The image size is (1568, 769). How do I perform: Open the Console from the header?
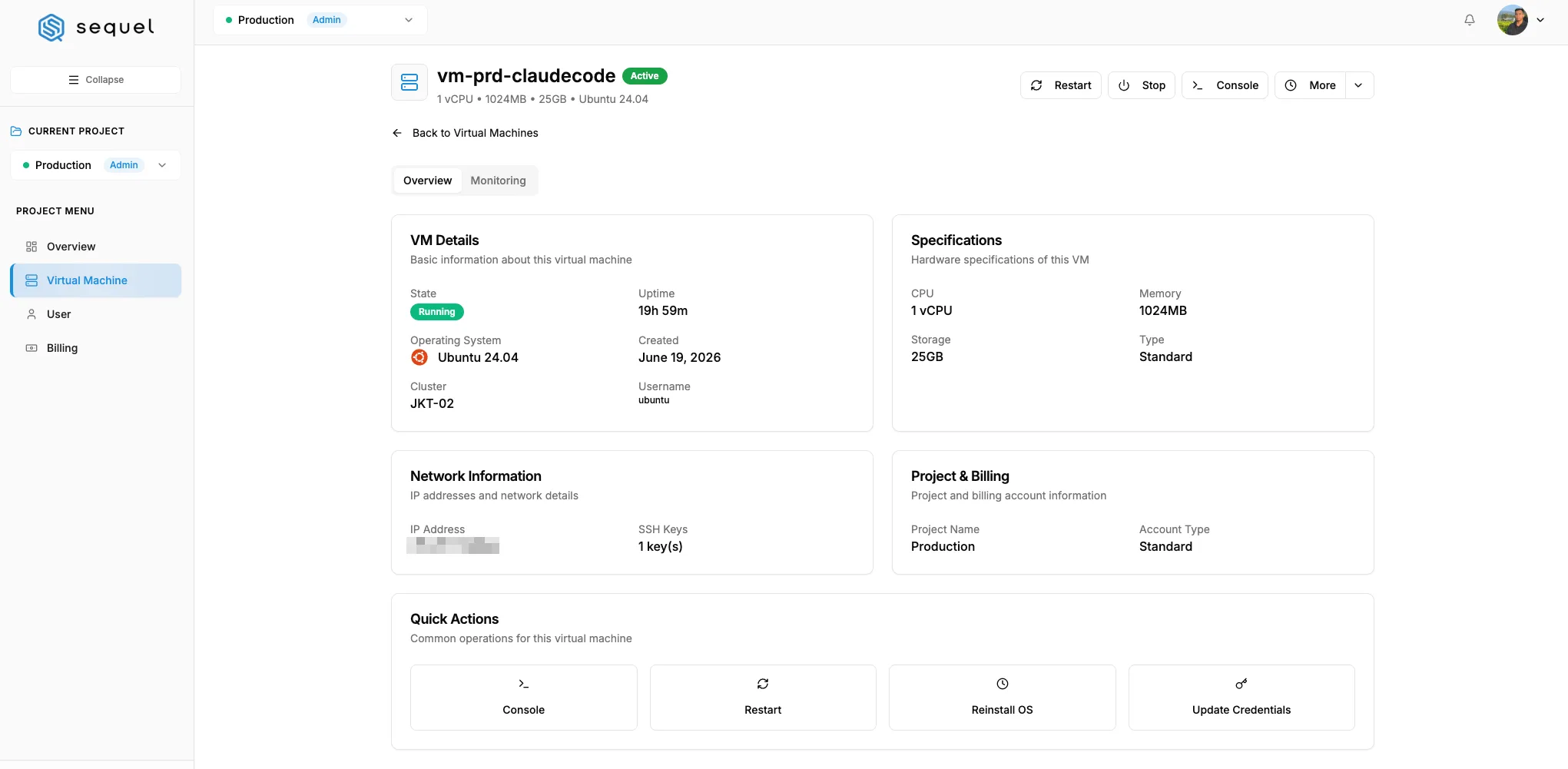point(1225,85)
